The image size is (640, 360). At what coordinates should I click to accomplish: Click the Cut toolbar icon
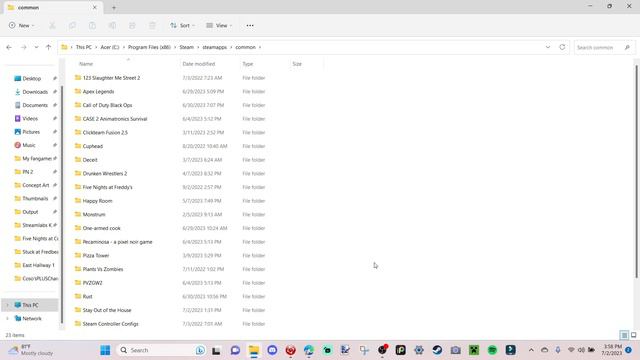pyautogui.click(x=52, y=26)
